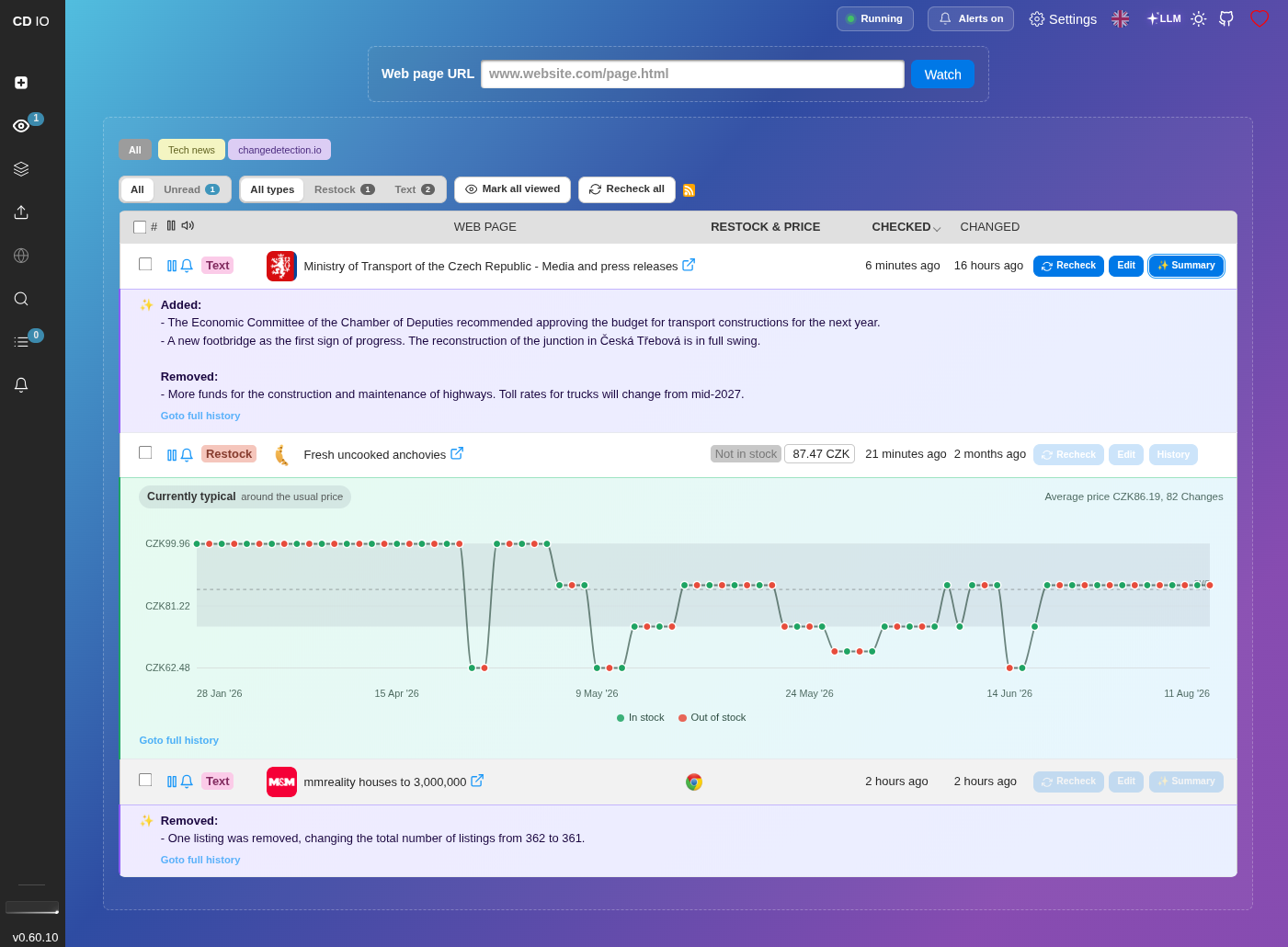Viewport: 1288px width, 947px height.
Task: Mute notifications for Fresh uncooked anchovies watch
Action: click(x=187, y=455)
